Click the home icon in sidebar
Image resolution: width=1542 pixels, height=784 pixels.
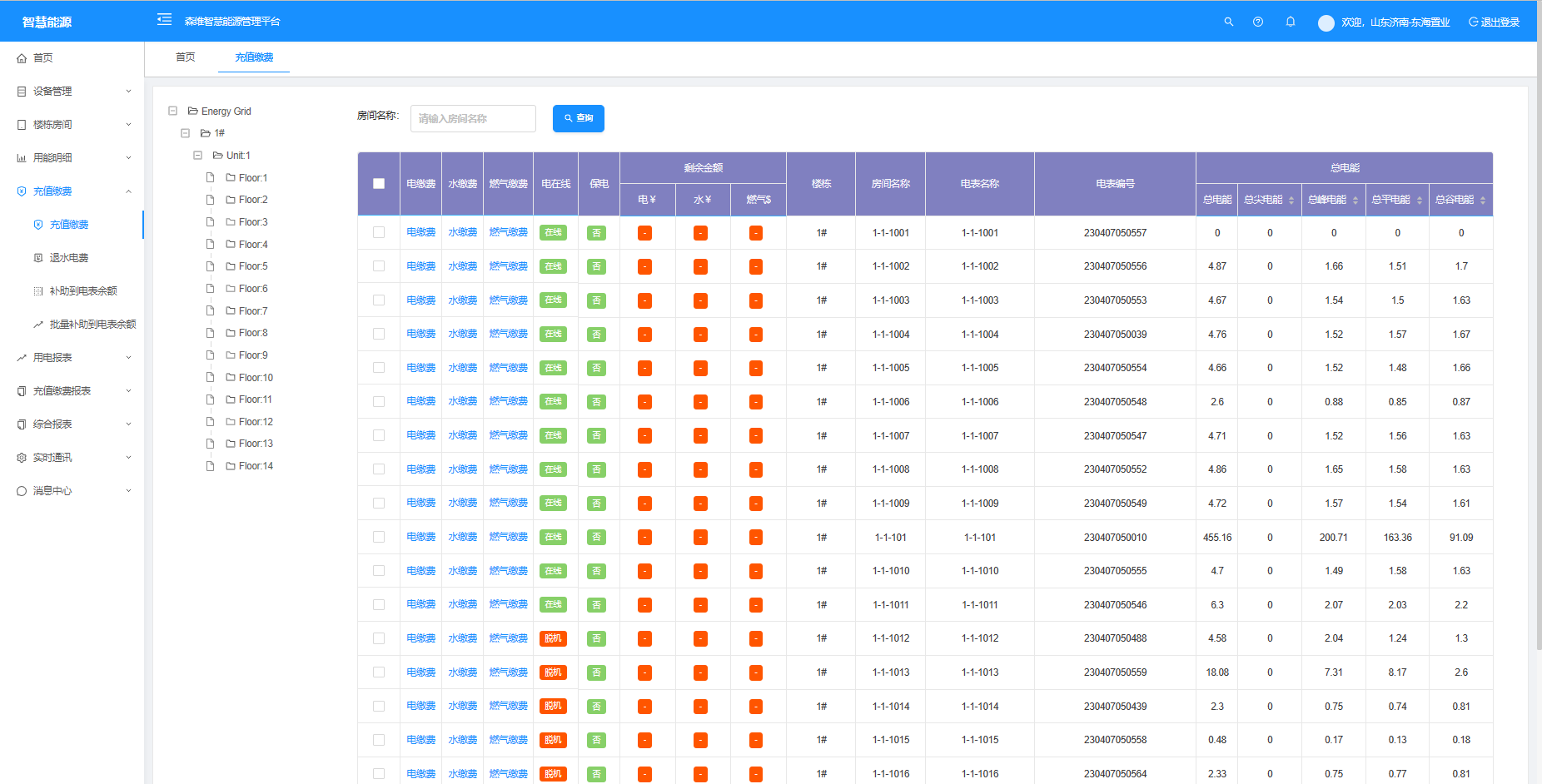pos(22,58)
